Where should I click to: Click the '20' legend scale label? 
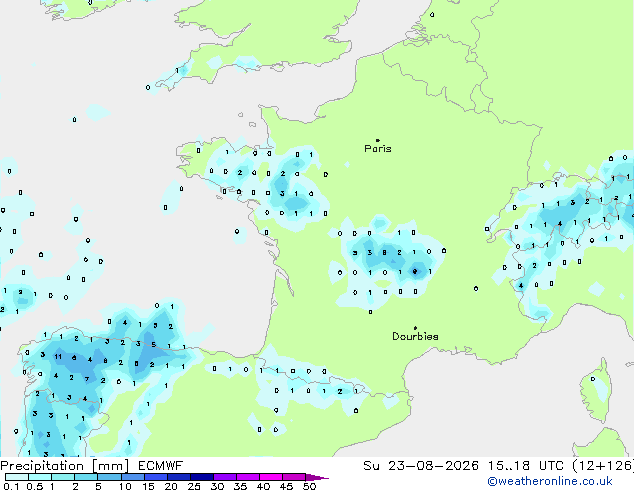click(171, 486)
